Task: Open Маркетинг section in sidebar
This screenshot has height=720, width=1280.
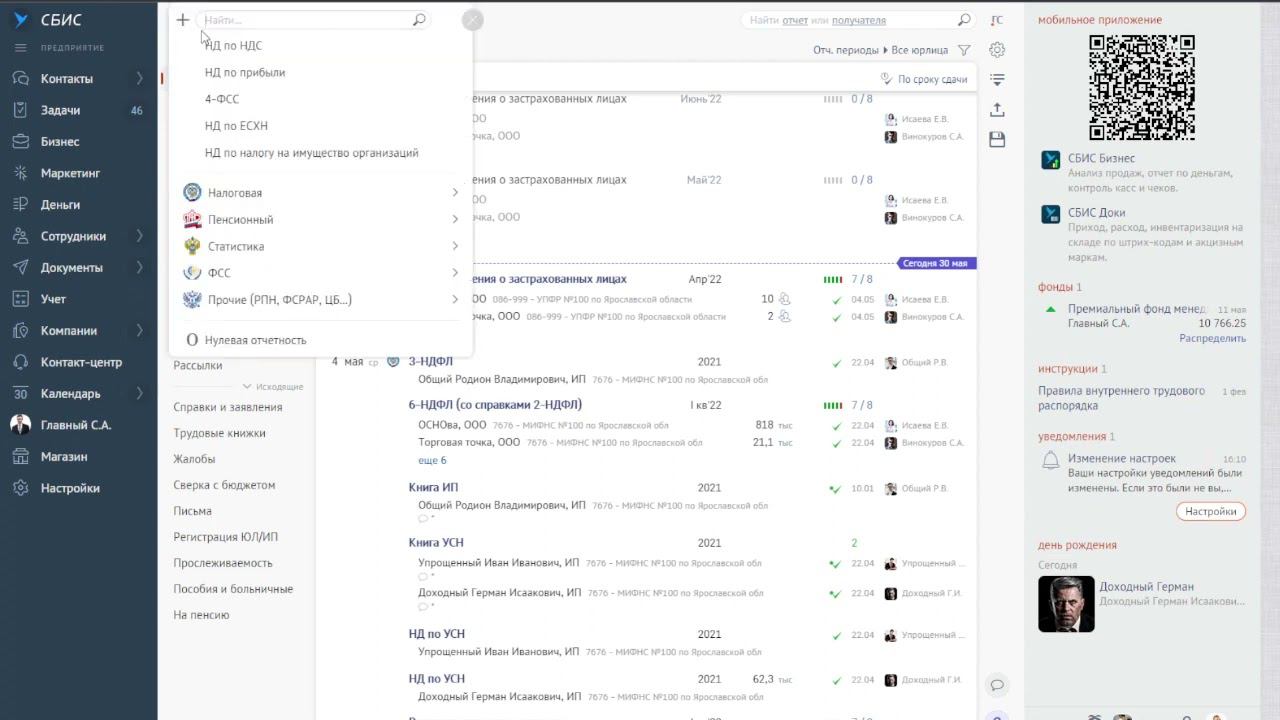Action: 70,173
